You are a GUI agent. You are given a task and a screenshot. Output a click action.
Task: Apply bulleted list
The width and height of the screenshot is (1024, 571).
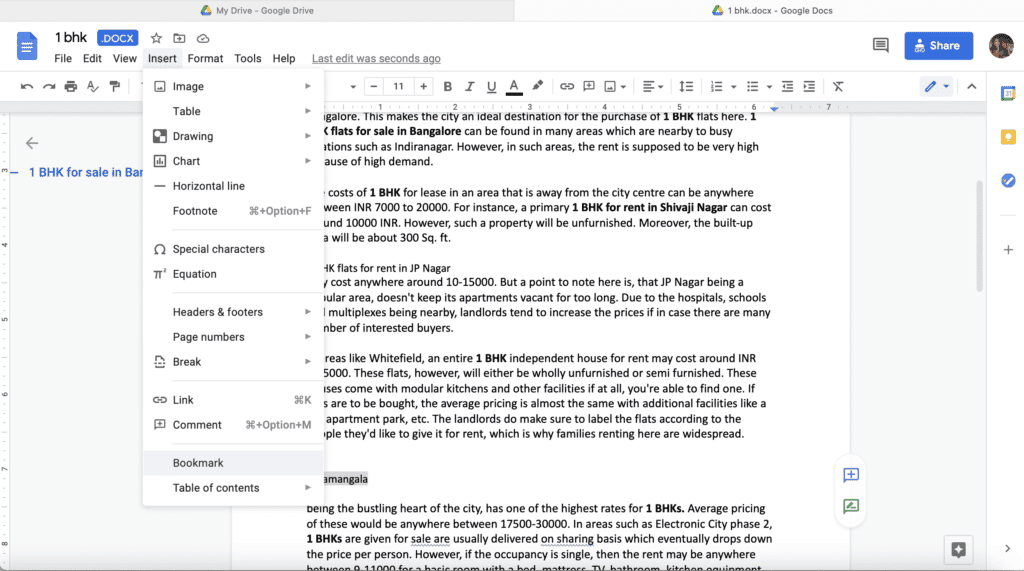752,87
